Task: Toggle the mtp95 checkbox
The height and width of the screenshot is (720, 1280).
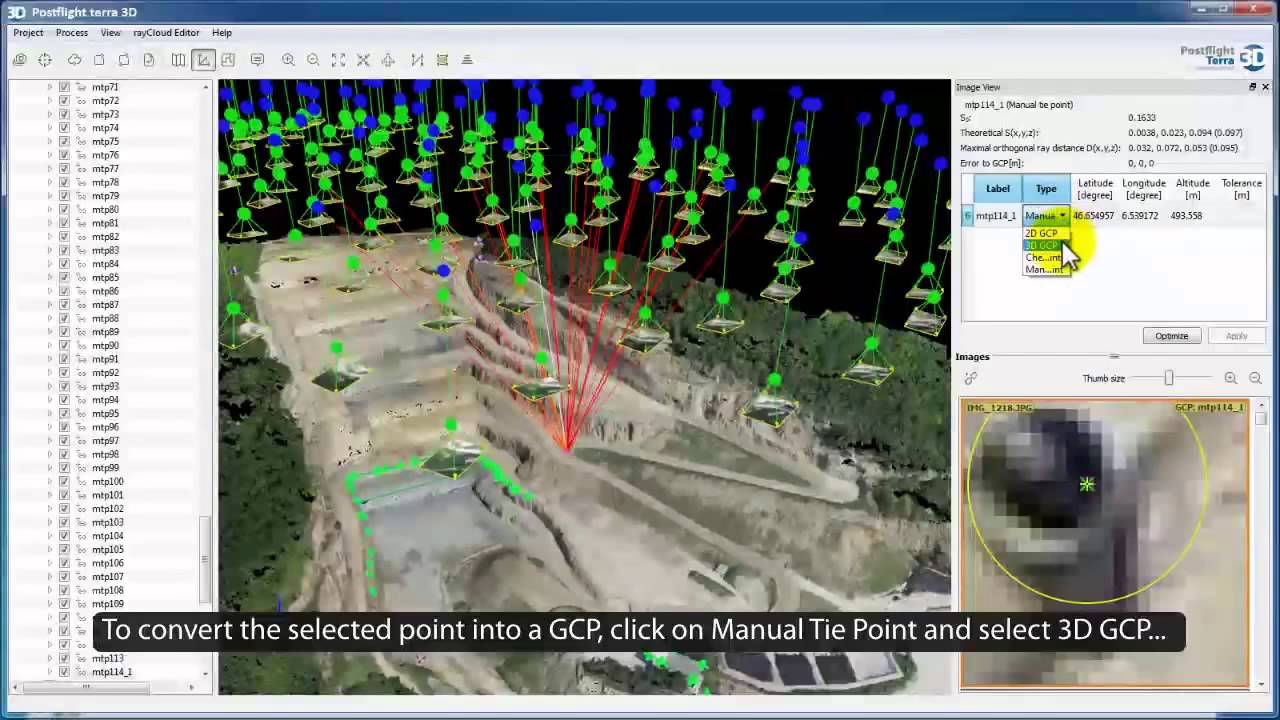Action: (x=64, y=413)
